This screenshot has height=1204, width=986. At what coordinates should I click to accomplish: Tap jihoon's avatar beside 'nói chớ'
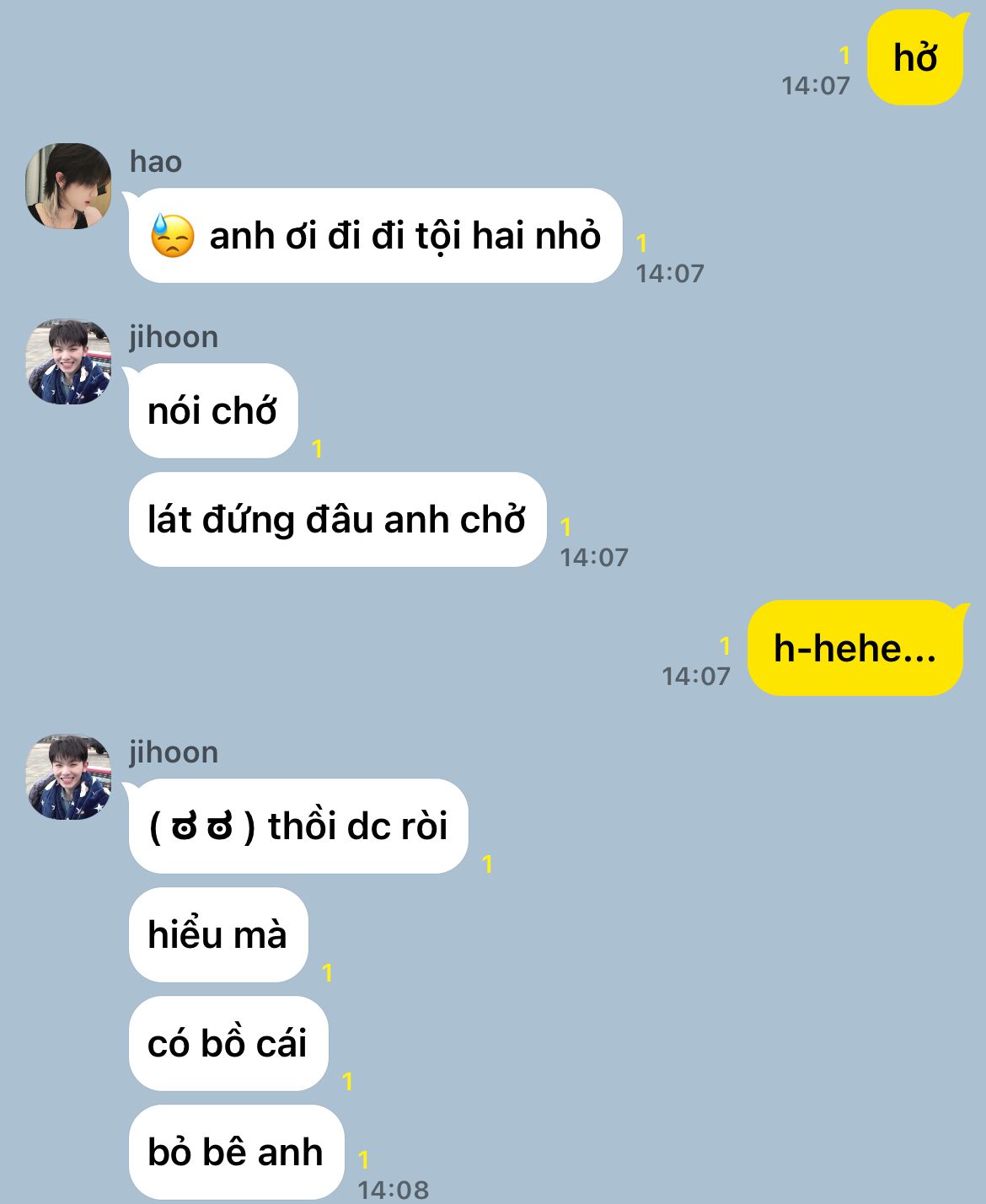[68, 361]
